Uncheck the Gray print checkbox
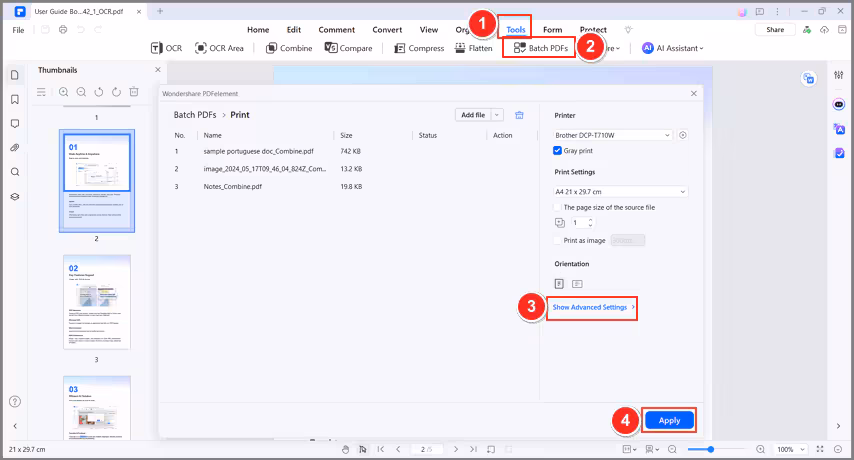This screenshot has width=854, height=460. [558, 151]
